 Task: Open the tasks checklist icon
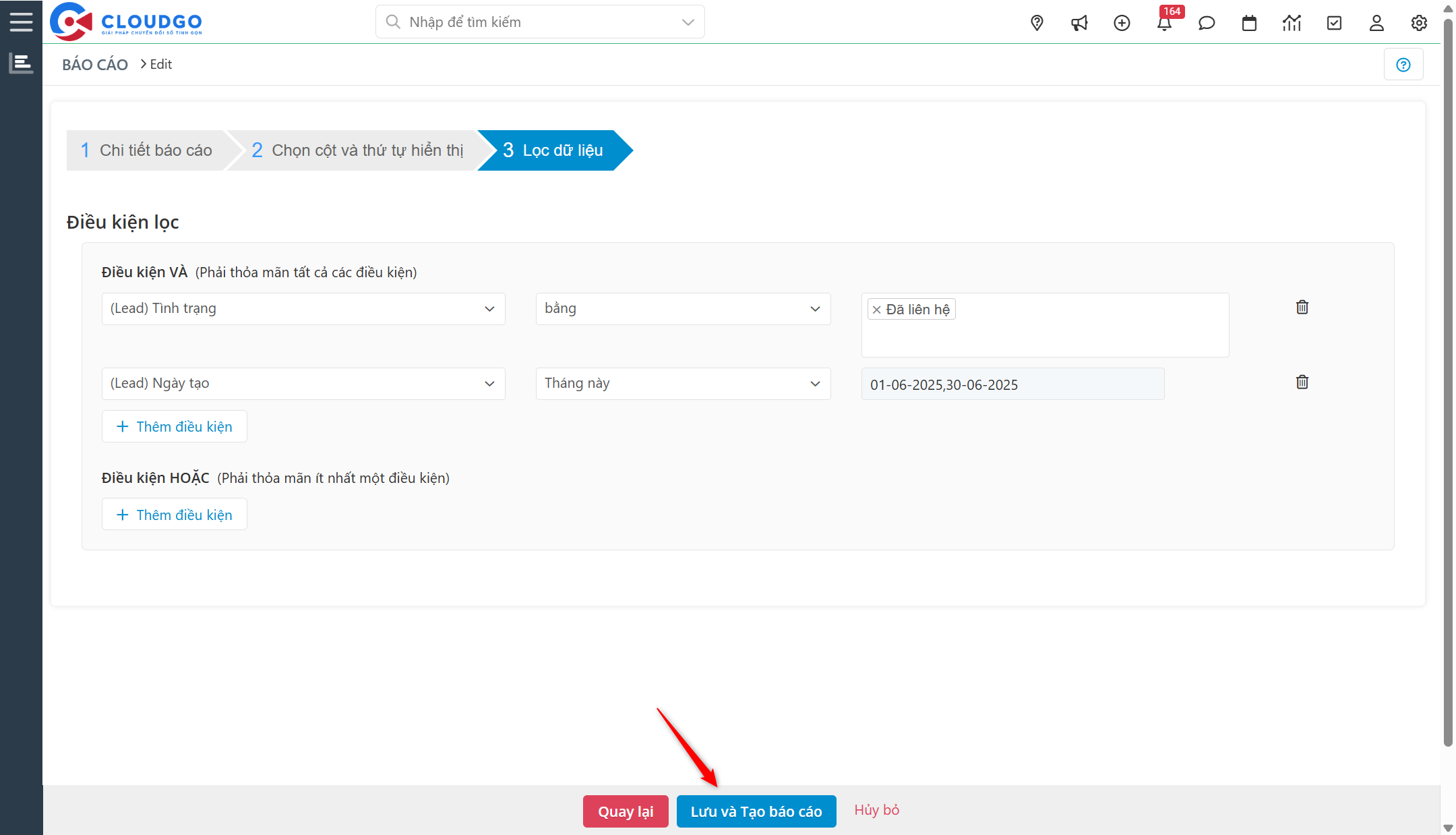point(1334,22)
